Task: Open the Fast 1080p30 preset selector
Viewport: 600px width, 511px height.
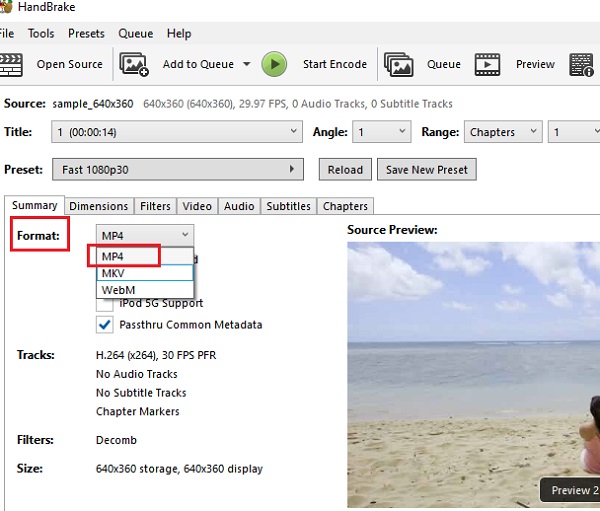Action: click(178, 169)
